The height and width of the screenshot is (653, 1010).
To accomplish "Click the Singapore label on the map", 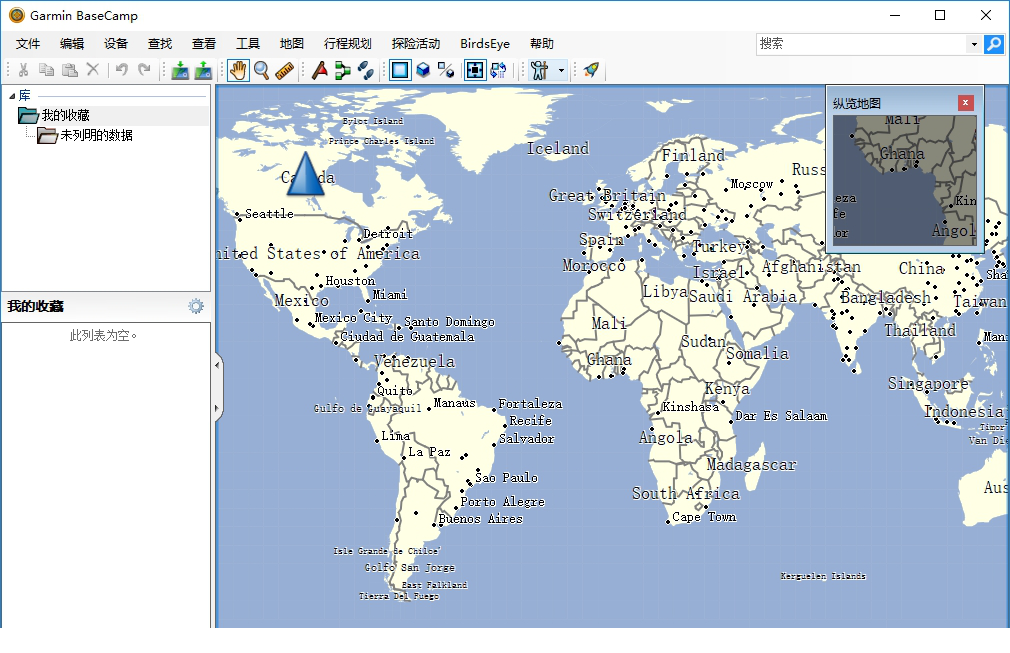I will click(x=928, y=384).
